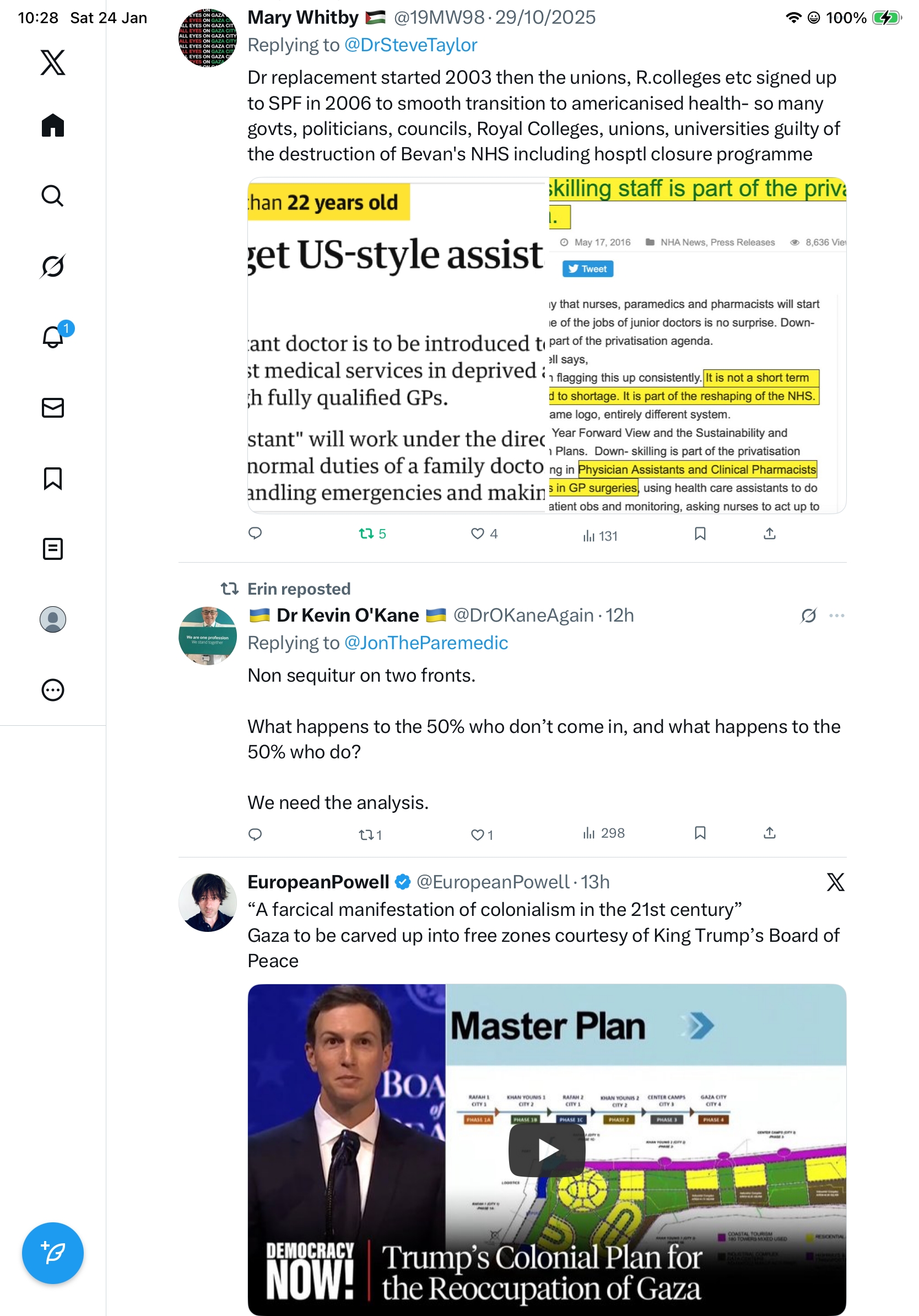Viewport: 919px width, 1316px height.
Task: Open Grok from the sidebar
Action: click(x=53, y=266)
